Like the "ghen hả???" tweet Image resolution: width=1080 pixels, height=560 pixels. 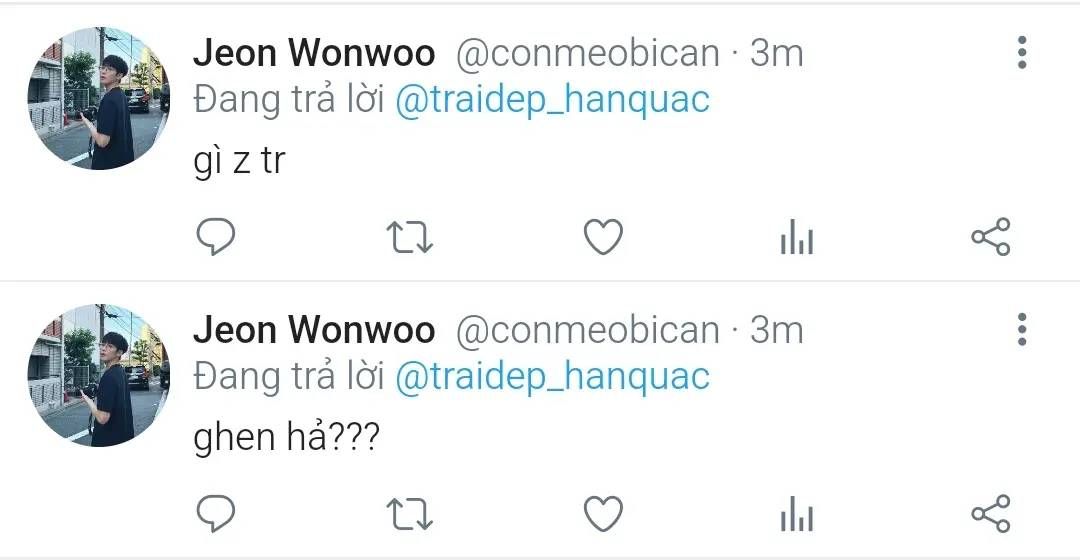603,514
